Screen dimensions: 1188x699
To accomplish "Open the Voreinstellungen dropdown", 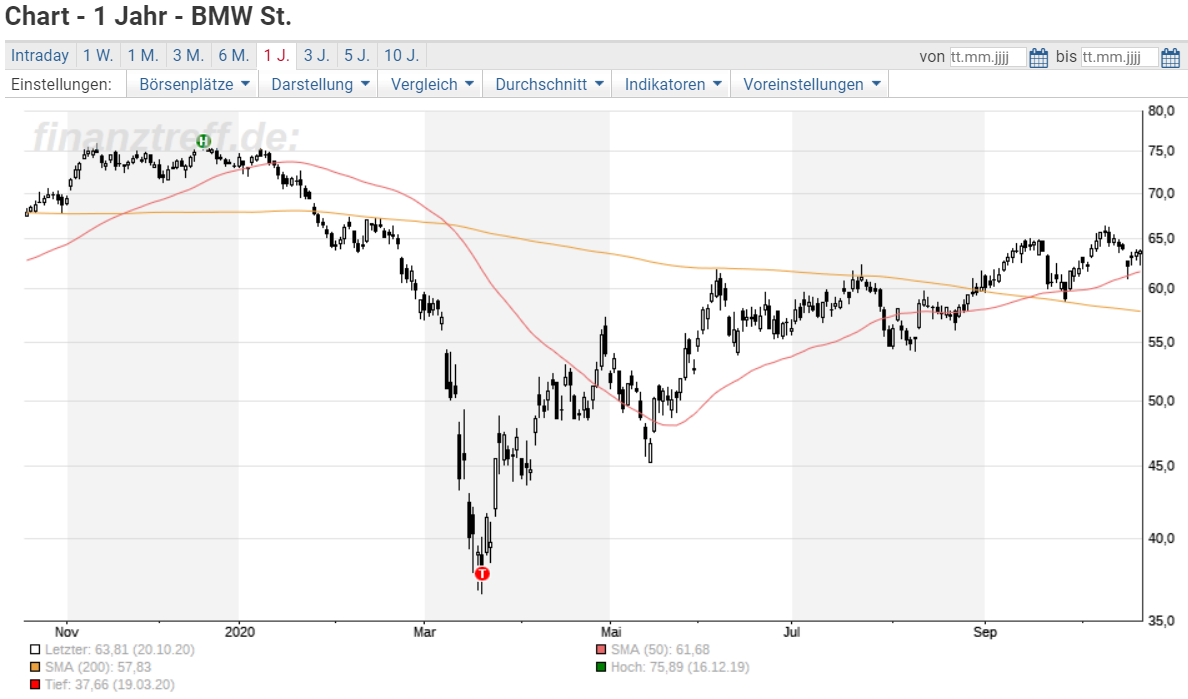I will (x=811, y=84).
